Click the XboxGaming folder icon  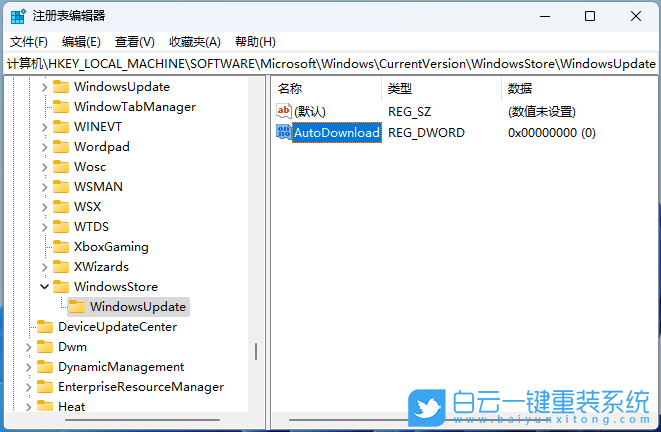61,247
